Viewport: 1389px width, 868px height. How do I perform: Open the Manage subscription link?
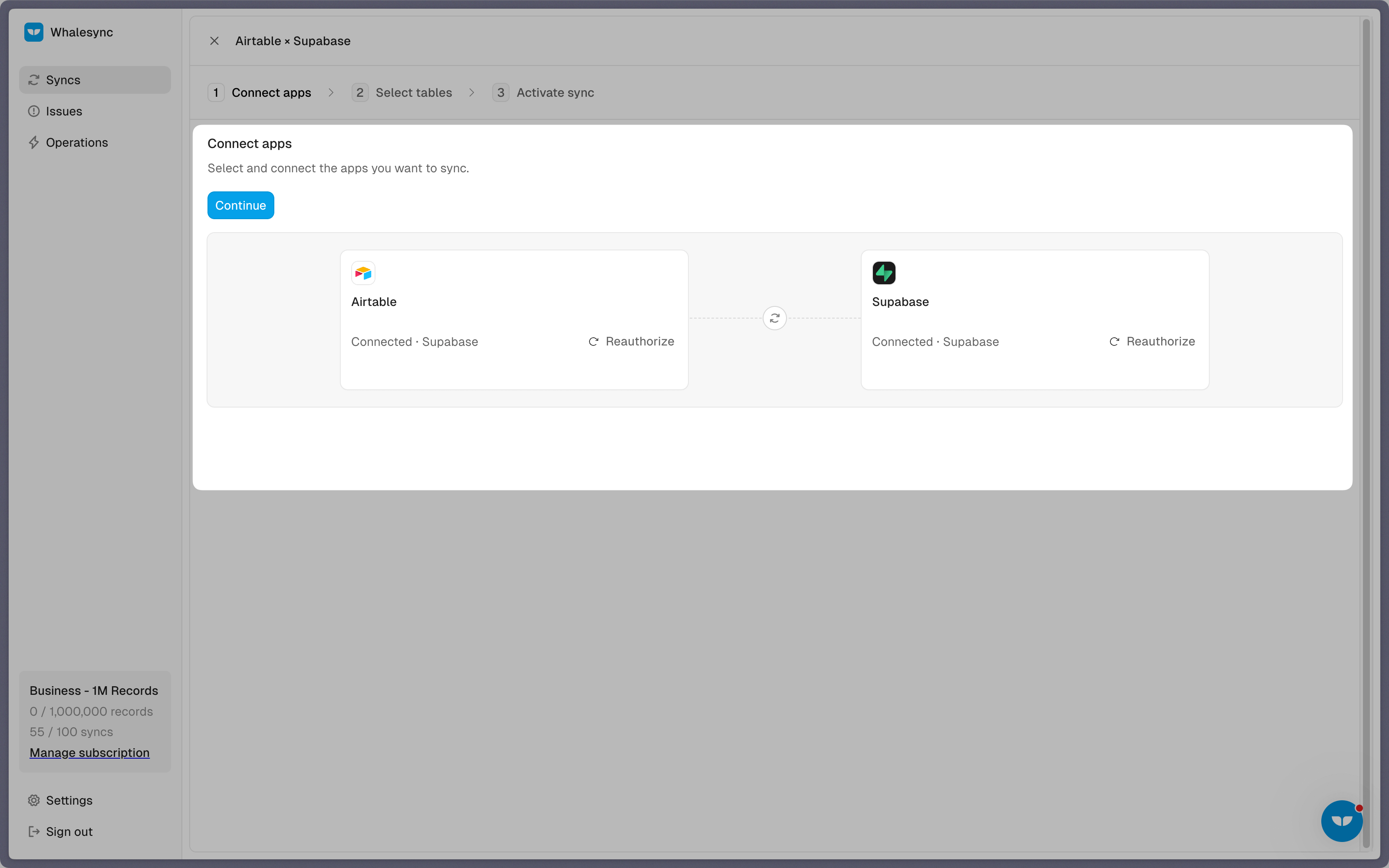point(89,753)
